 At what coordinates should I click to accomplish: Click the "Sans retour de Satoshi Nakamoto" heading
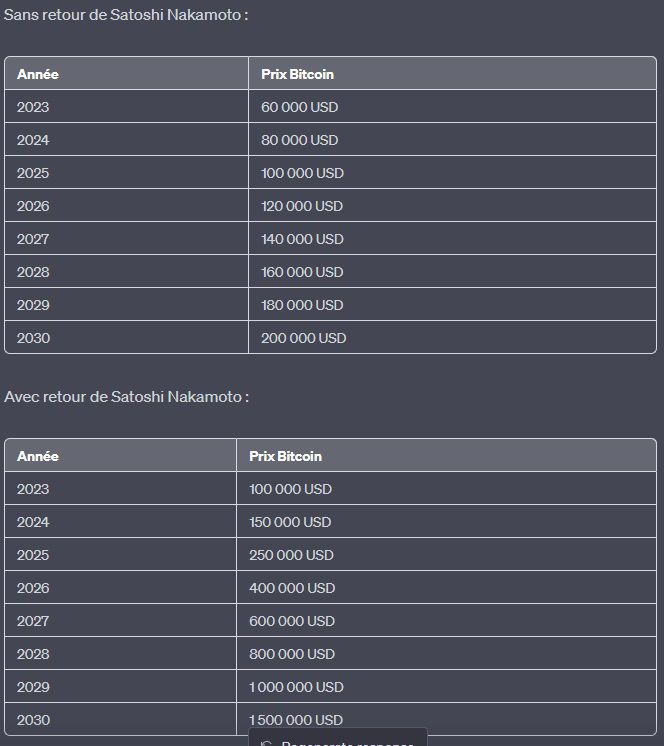tap(126, 15)
